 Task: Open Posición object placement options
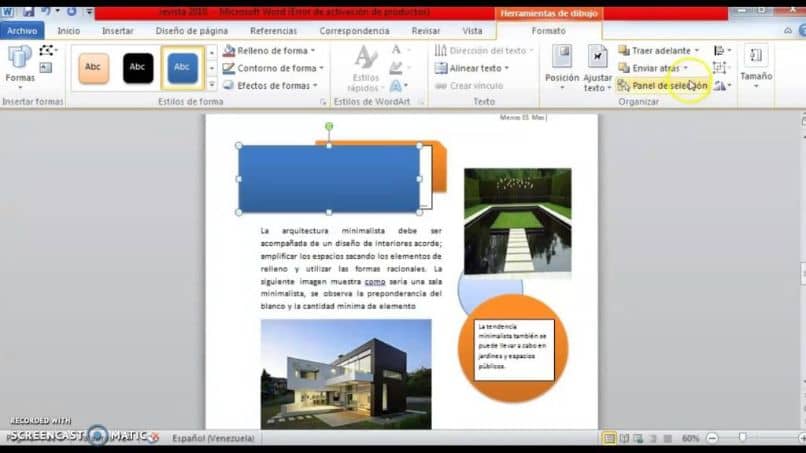562,68
